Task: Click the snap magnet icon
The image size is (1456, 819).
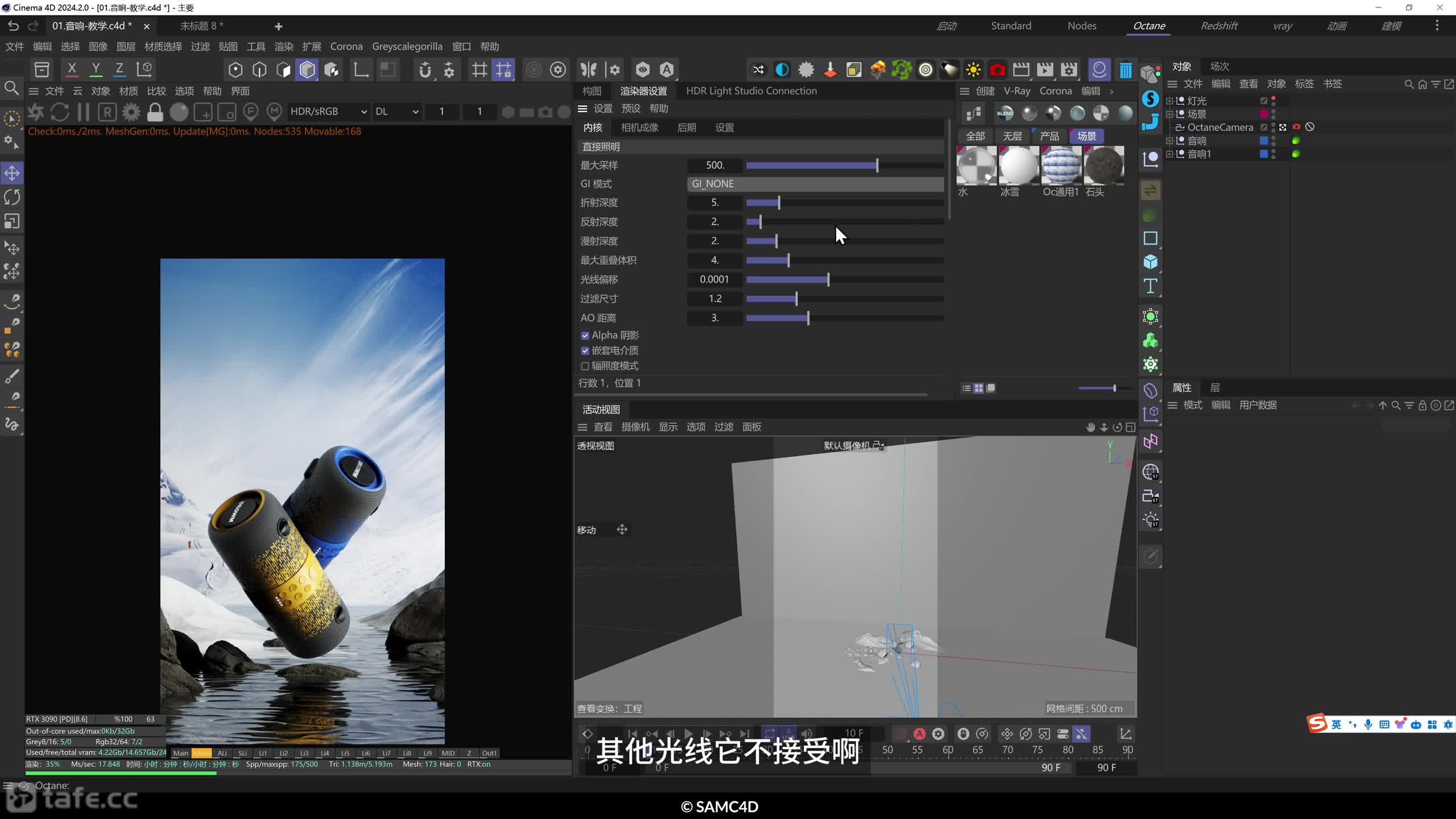Action: [425, 69]
